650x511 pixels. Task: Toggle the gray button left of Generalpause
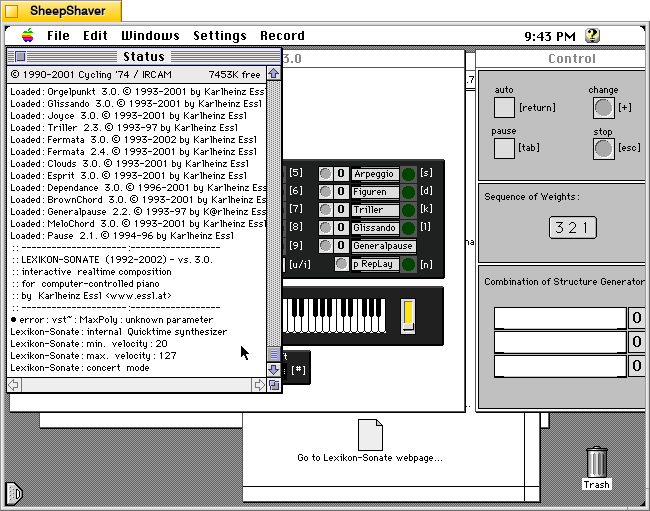(325, 246)
